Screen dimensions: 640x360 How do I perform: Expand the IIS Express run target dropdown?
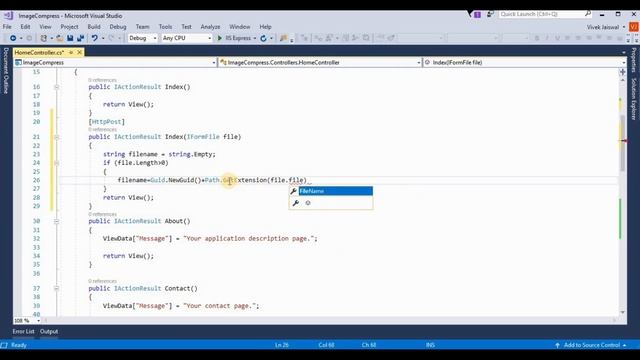coord(255,38)
